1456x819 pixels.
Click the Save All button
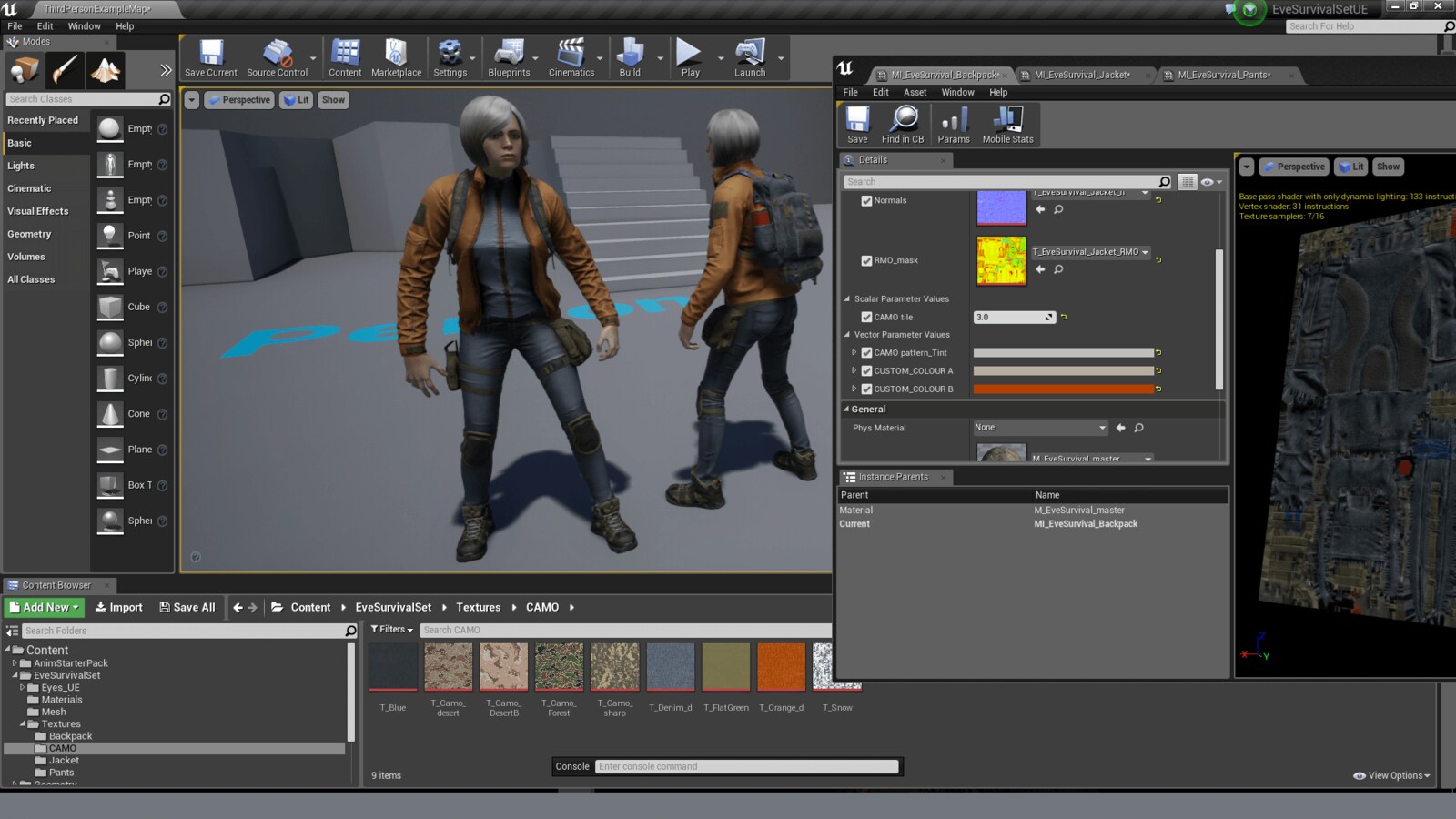pyautogui.click(x=187, y=607)
